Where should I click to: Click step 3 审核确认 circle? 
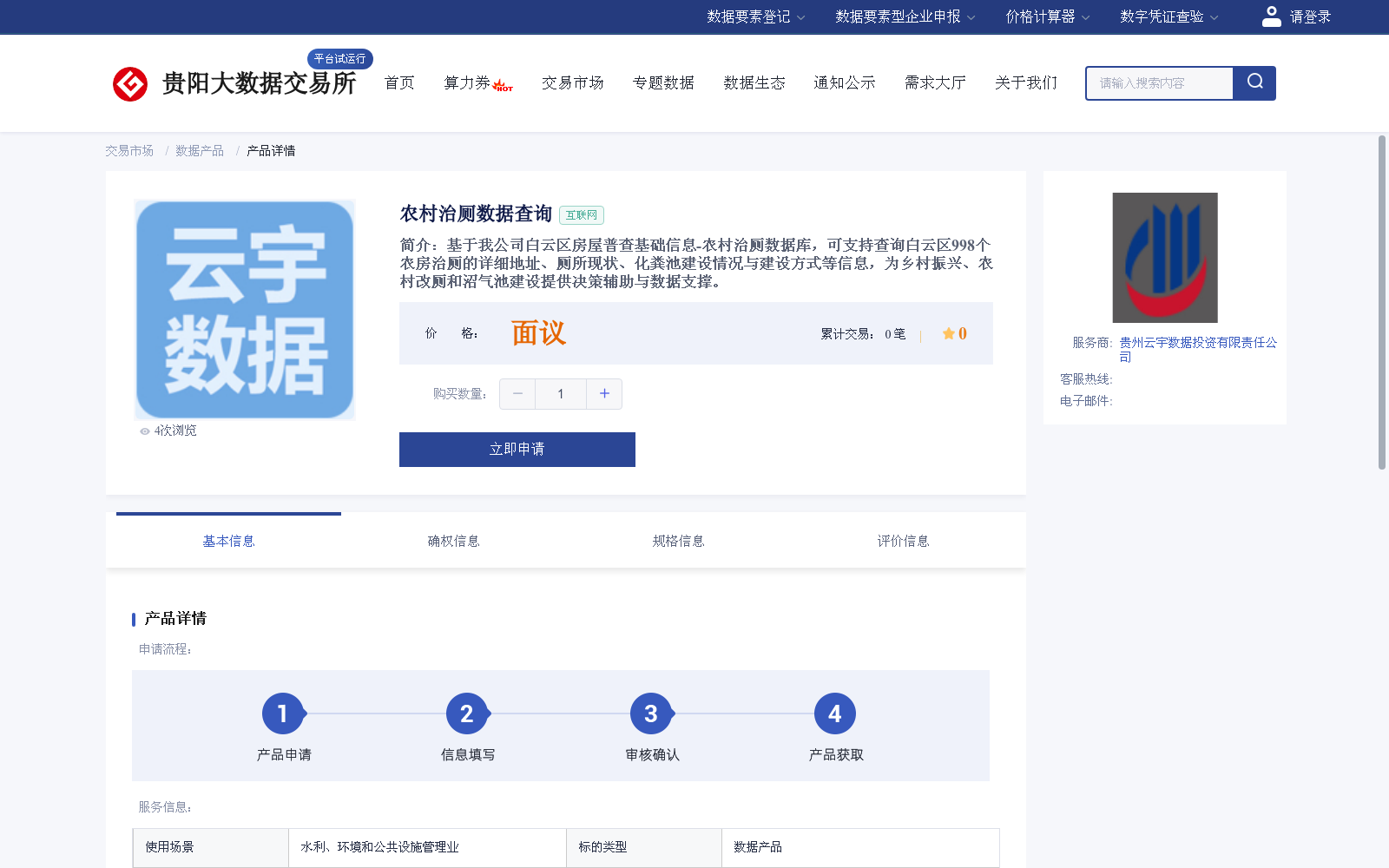[x=651, y=713]
